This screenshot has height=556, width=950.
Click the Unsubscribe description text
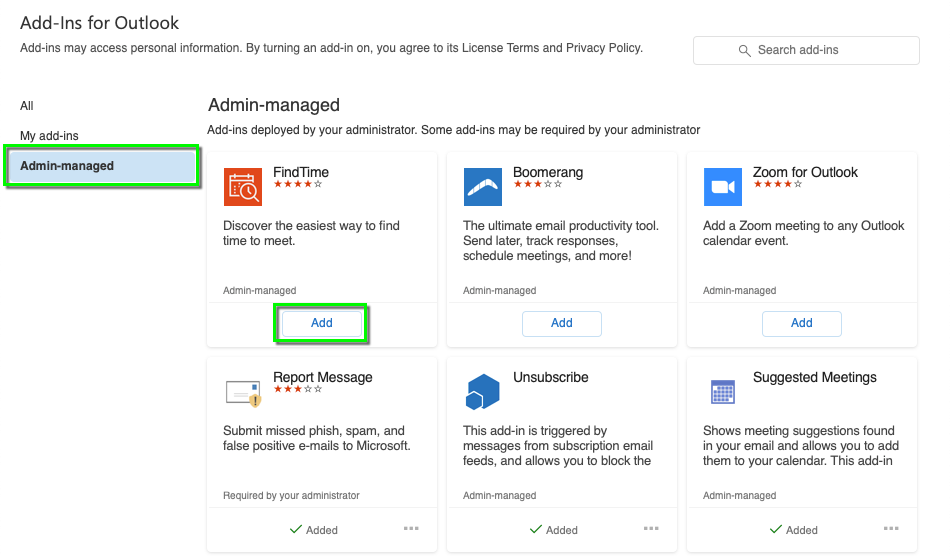click(x=558, y=446)
